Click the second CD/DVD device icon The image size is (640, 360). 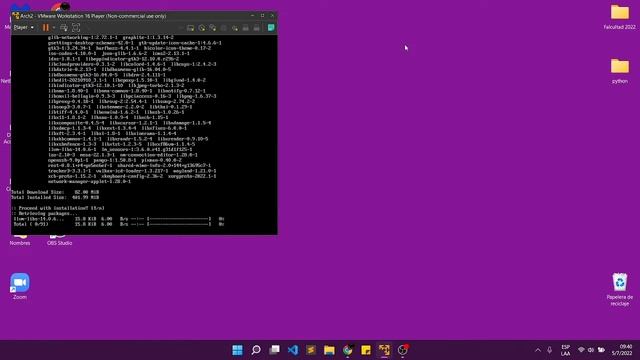pos(213,28)
